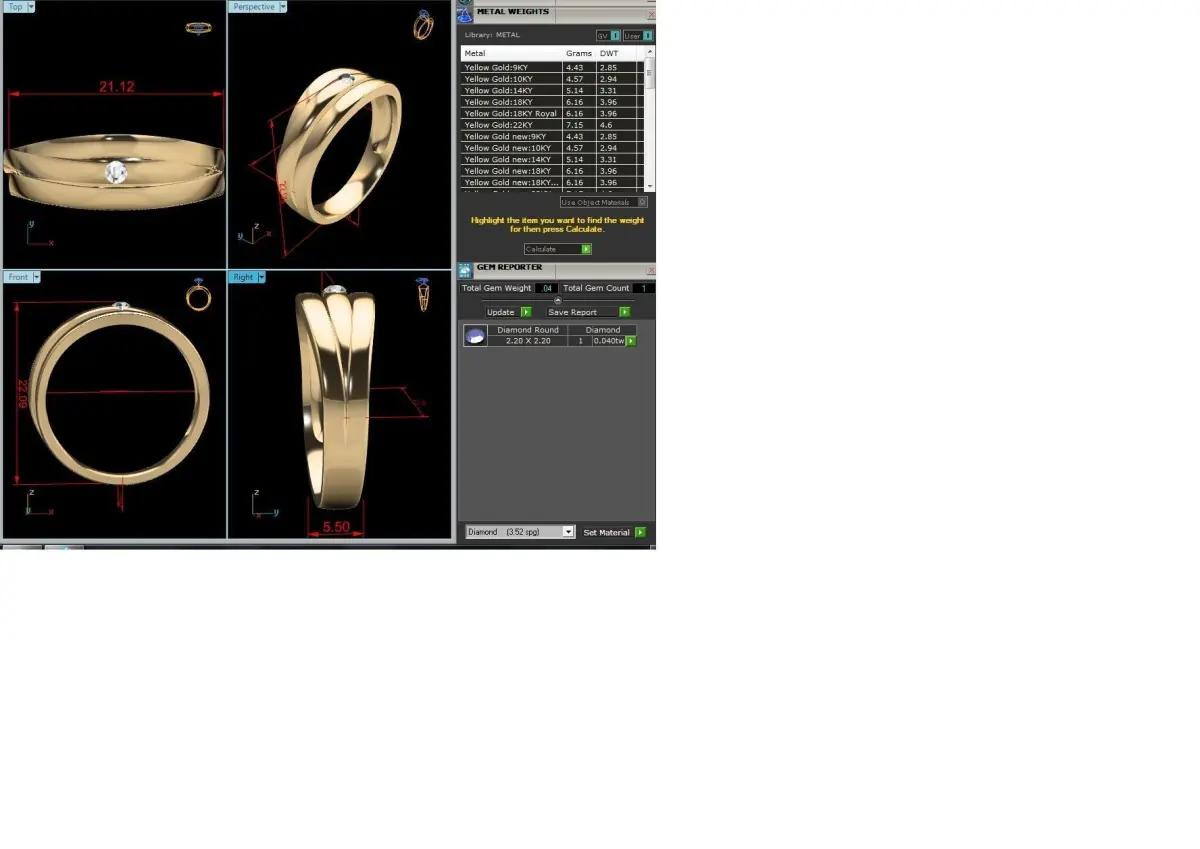Select the Yellow Gold:22KY row
The width and height of the screenshot is (1200, 849).
pyautogui.click(x=553, y=125)
